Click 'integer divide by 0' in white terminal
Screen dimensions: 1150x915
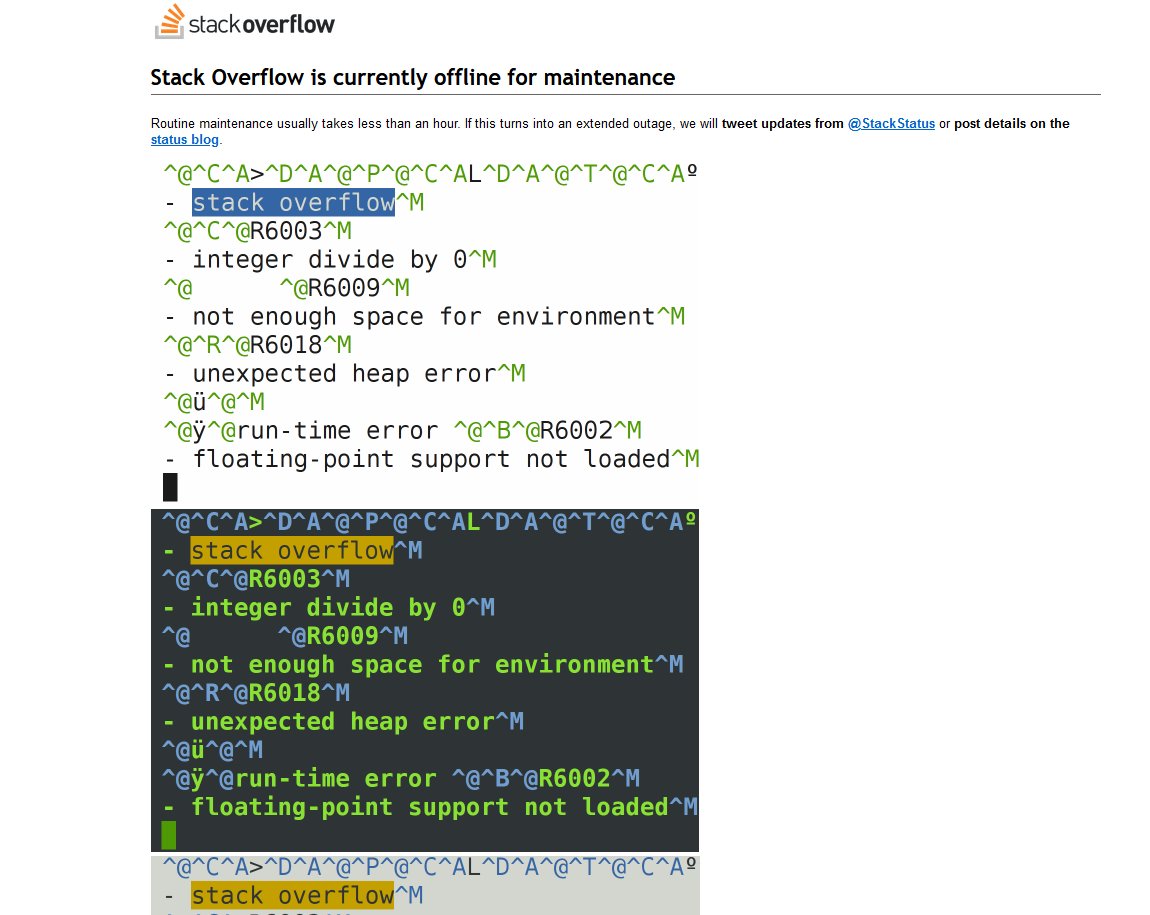tap(330, 260)
